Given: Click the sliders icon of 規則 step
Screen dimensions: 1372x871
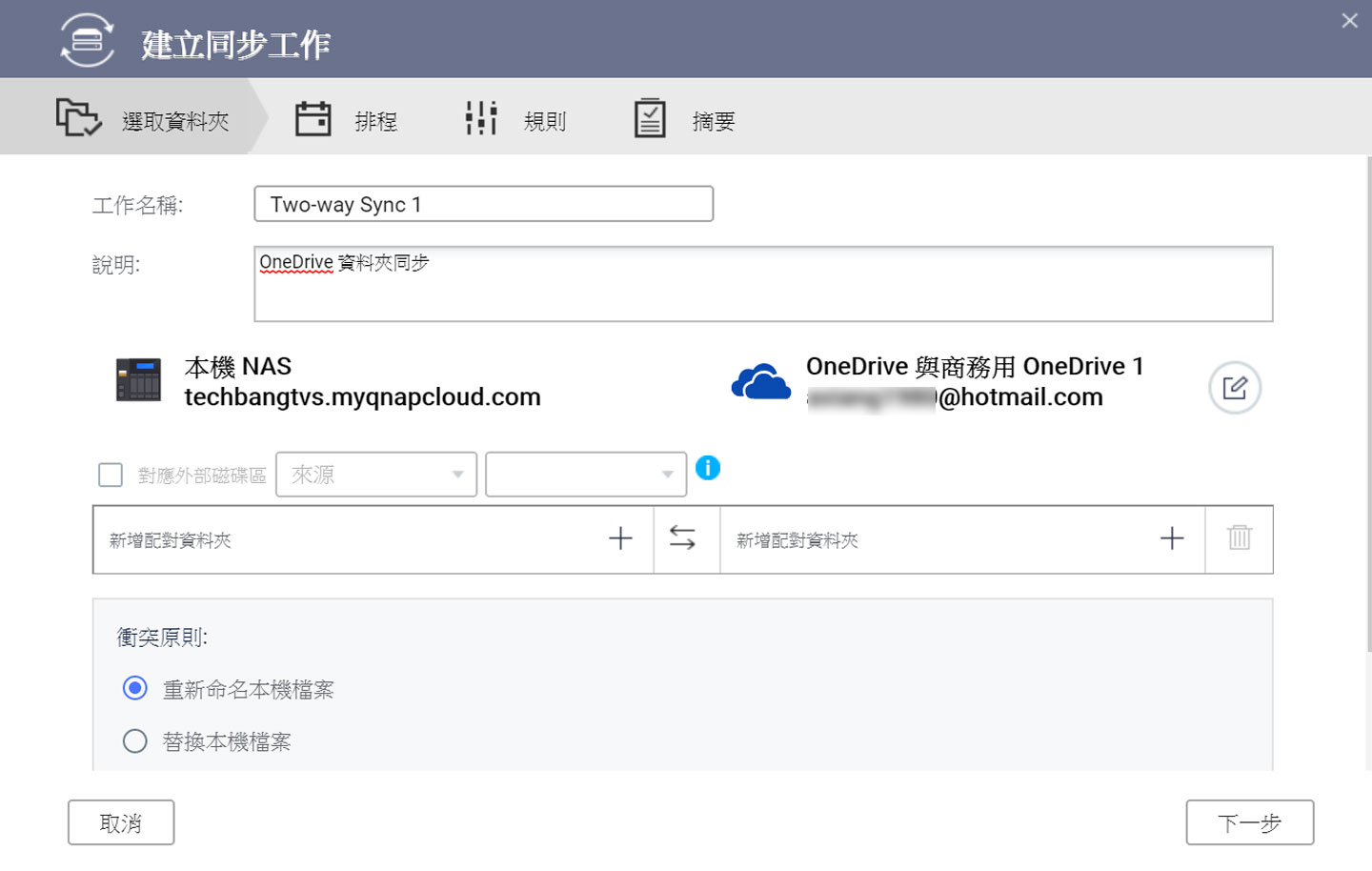Looking at the screenshot, I should [481, 118].
